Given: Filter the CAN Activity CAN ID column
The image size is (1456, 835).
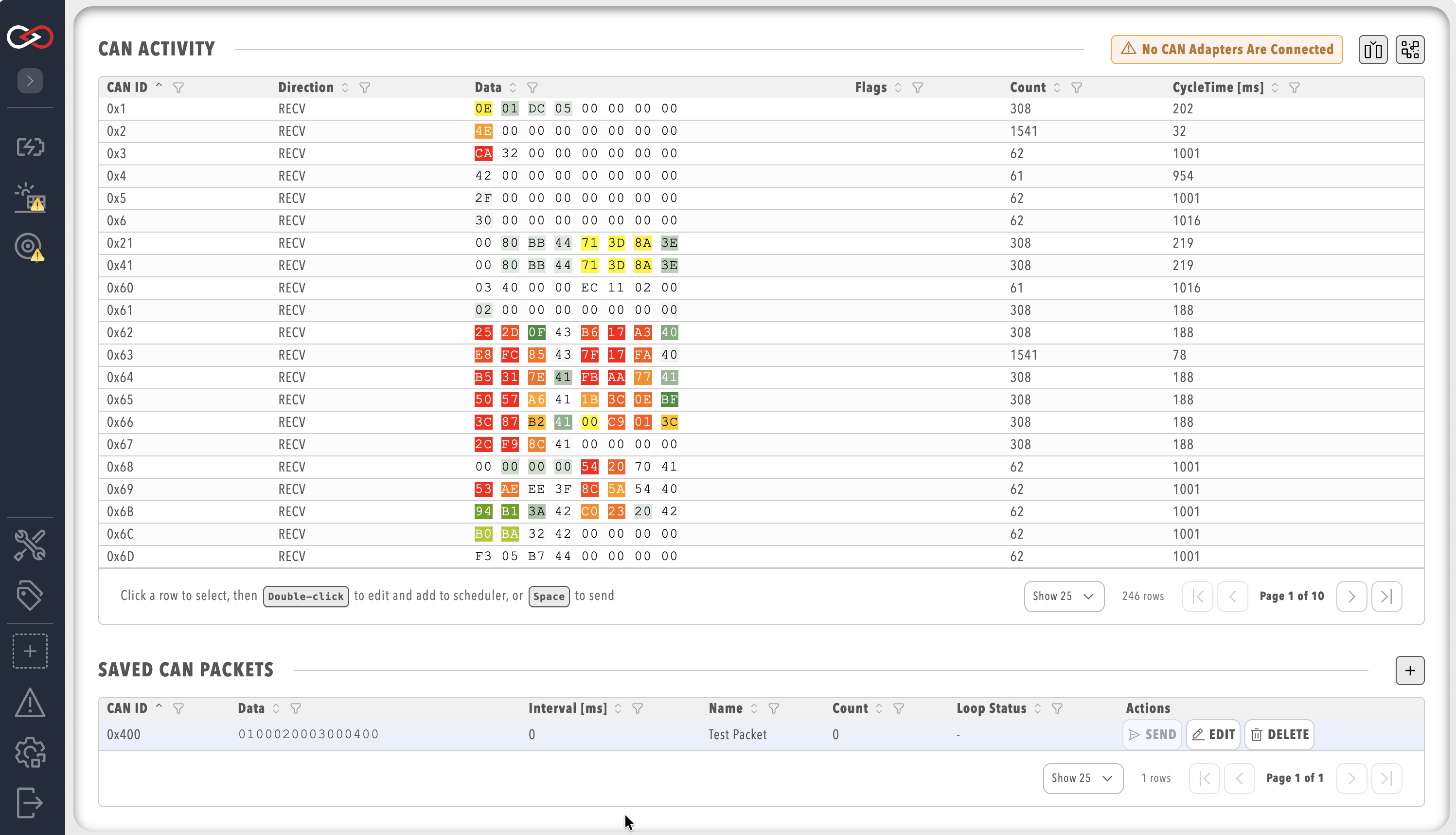Looking at the screenshot, I should (179, 88).
